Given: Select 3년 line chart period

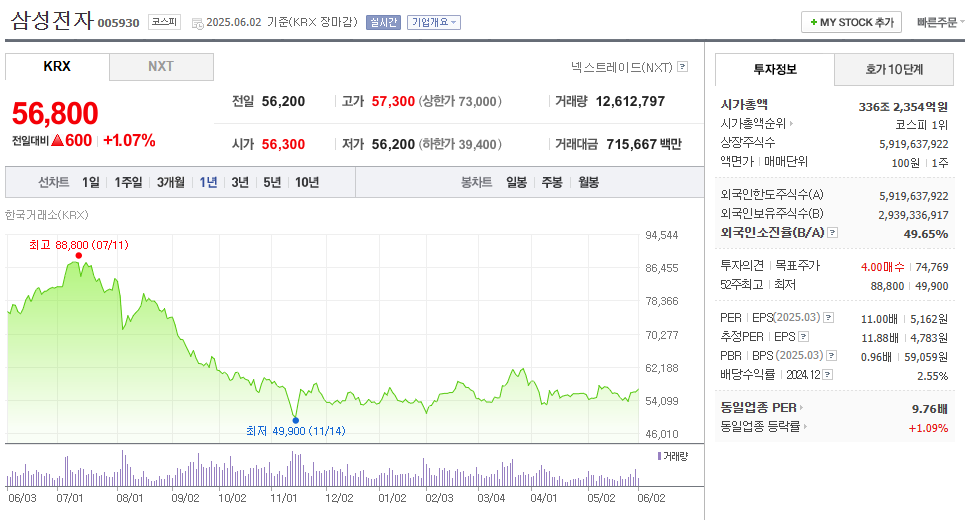Looking at the screenshot, I should pyautogui.click(x=240, y=182).
